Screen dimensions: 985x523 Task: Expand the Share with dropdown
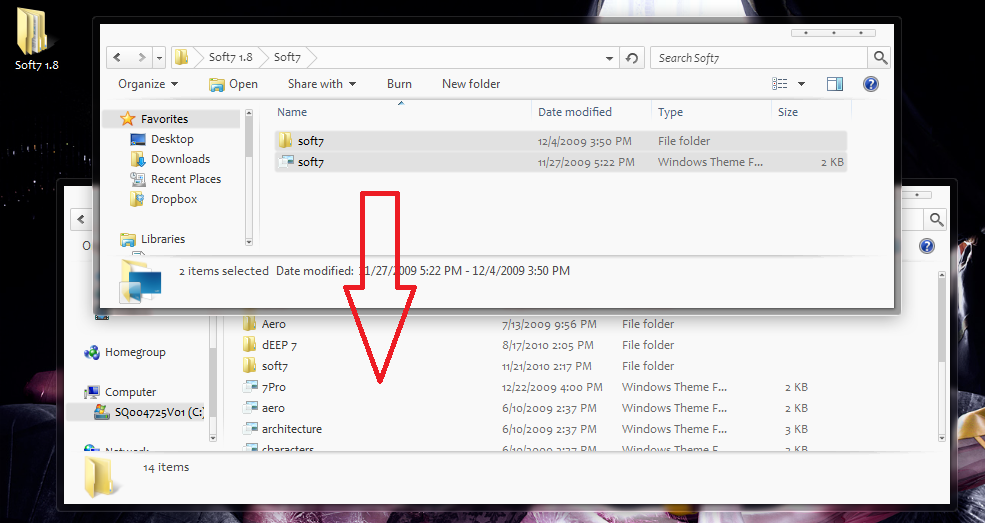coord(321,84)
